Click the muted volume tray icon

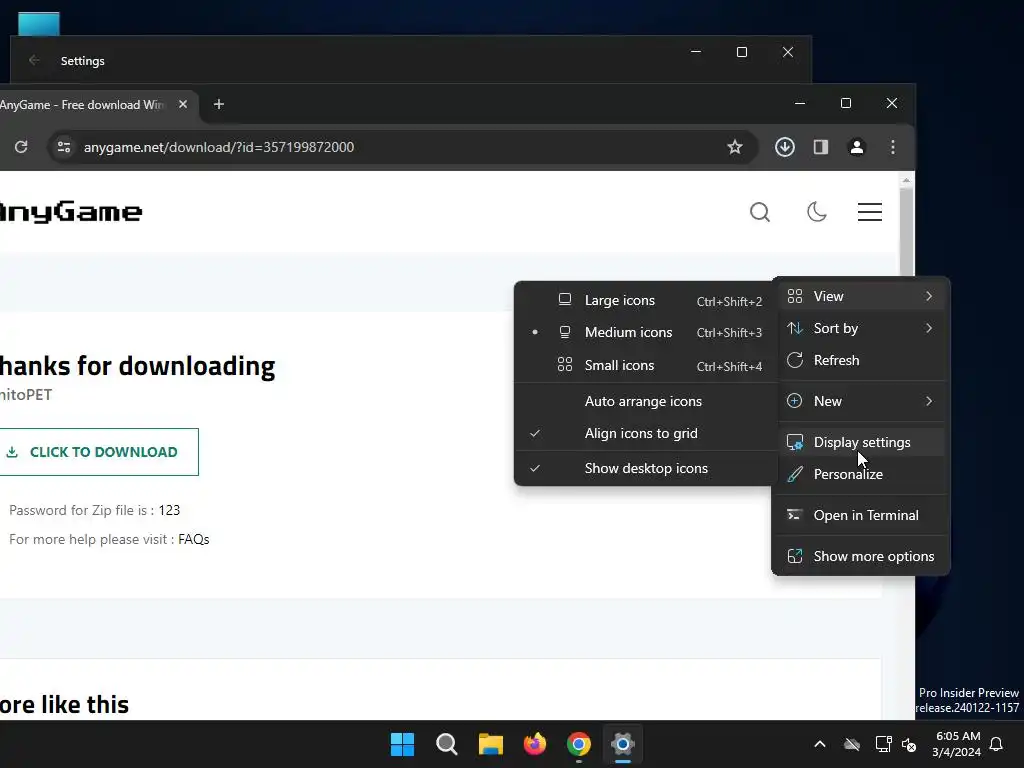[909, 744]
